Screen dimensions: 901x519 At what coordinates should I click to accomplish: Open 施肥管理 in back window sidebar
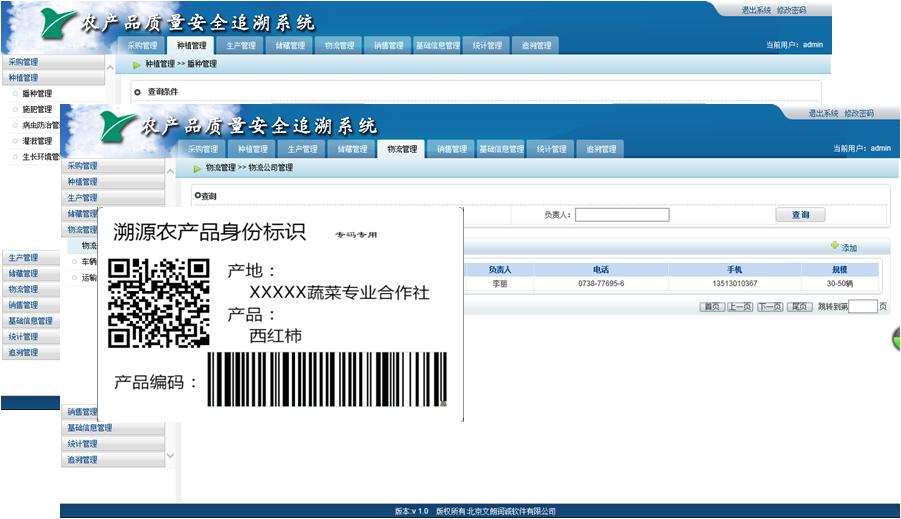coord(37,109)
